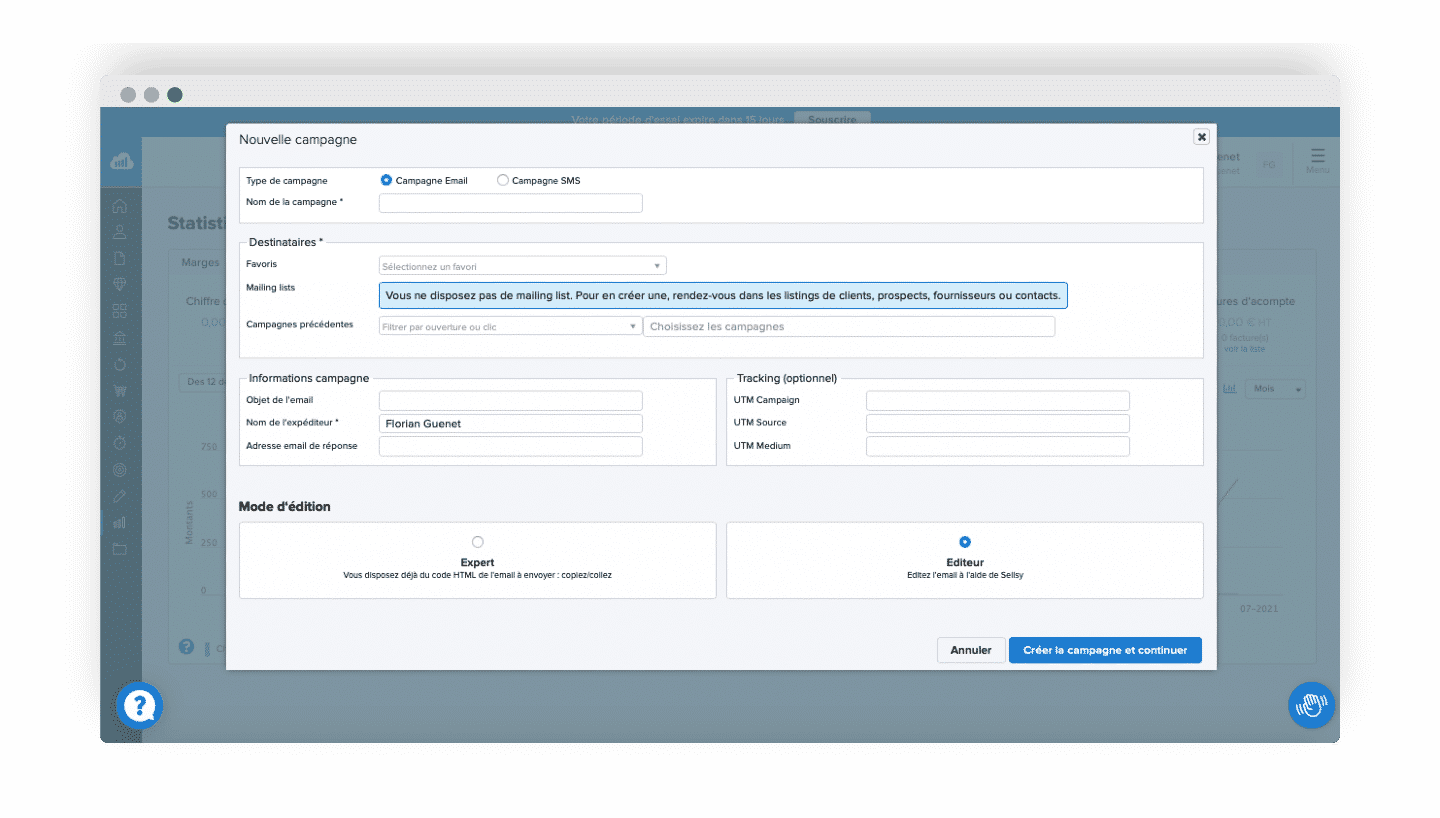The image size is (1440, 818).
Task: Click the FG user avatar
Action: click(x=1269, y=165)
